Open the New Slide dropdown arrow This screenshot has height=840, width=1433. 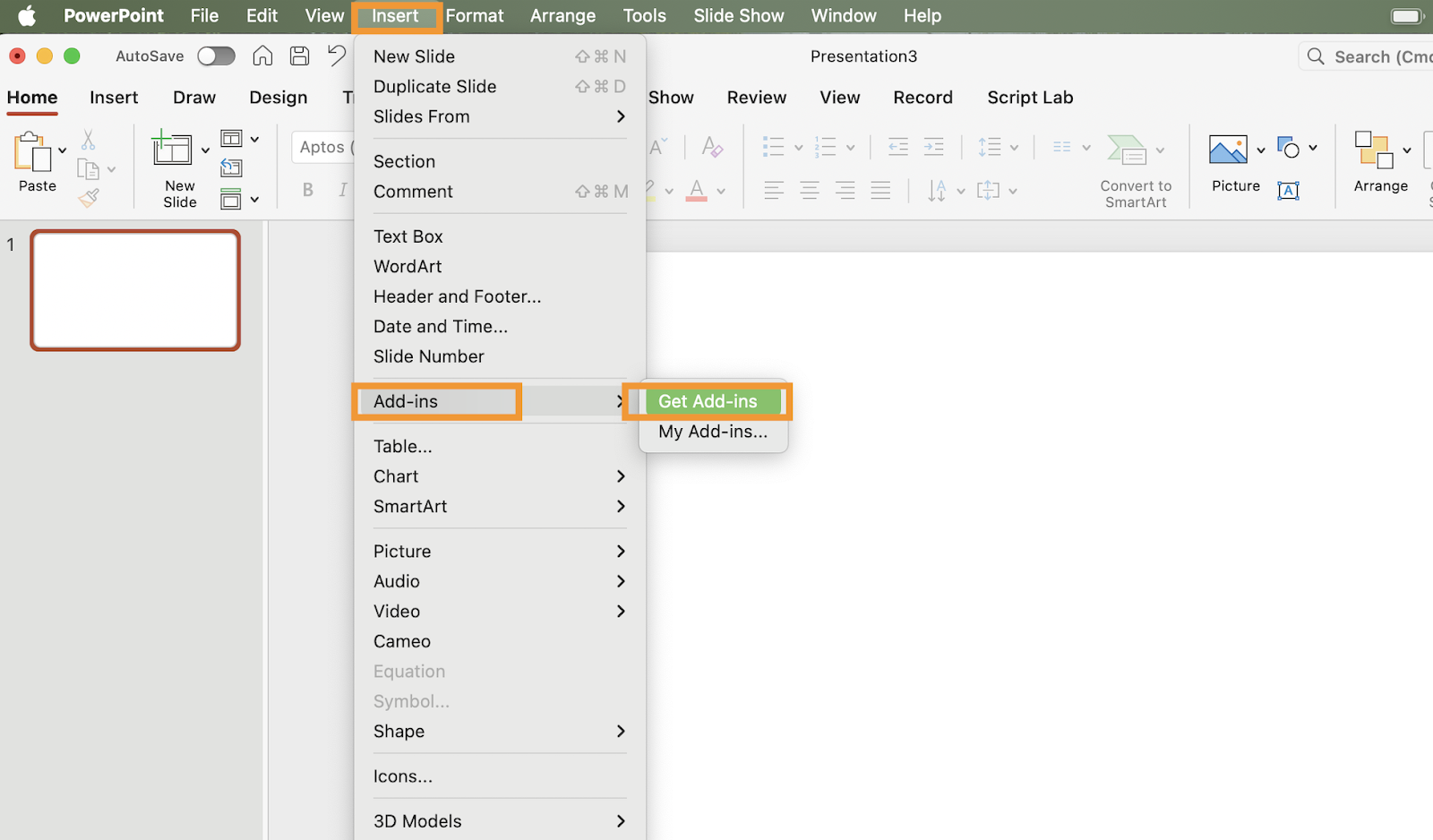[x=205, y=150]
